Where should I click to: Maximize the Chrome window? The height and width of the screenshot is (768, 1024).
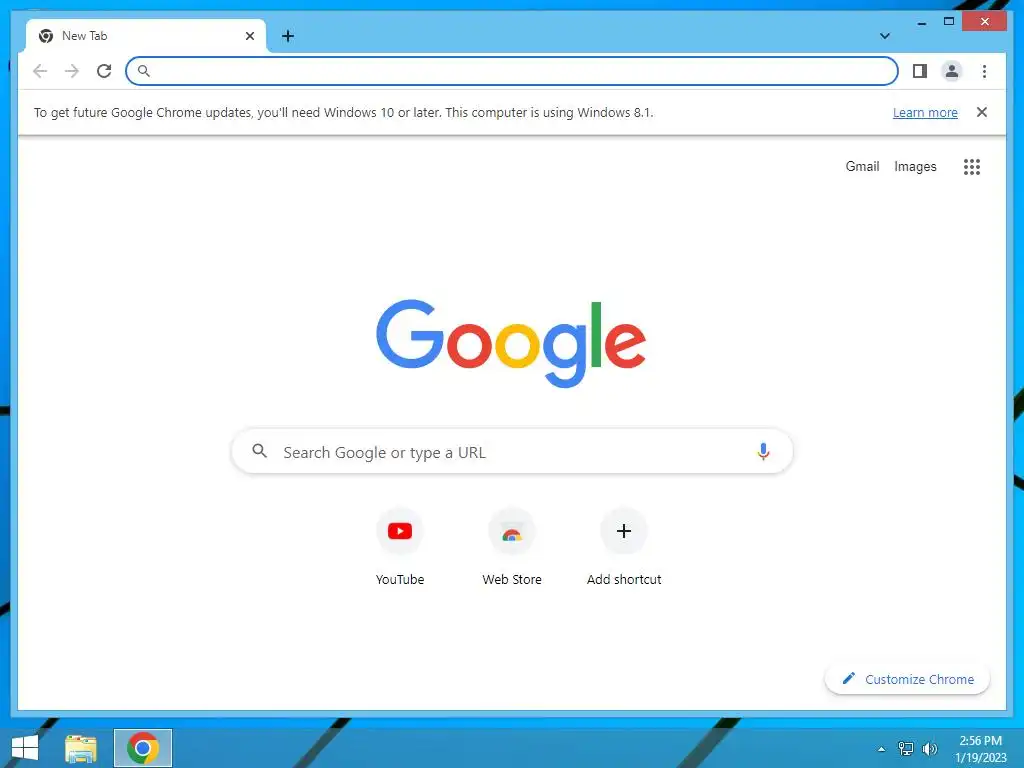click(x=949, y=22)
